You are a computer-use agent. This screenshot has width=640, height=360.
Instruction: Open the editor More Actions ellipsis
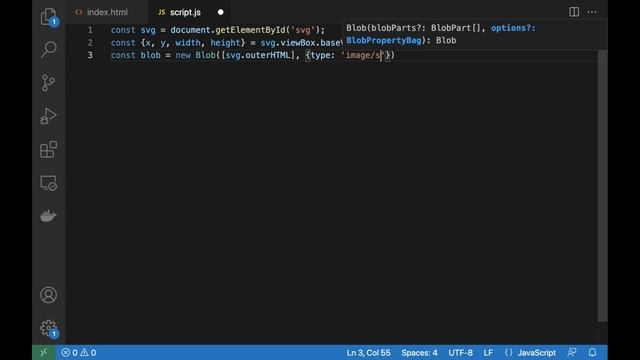tap(592, 12)
